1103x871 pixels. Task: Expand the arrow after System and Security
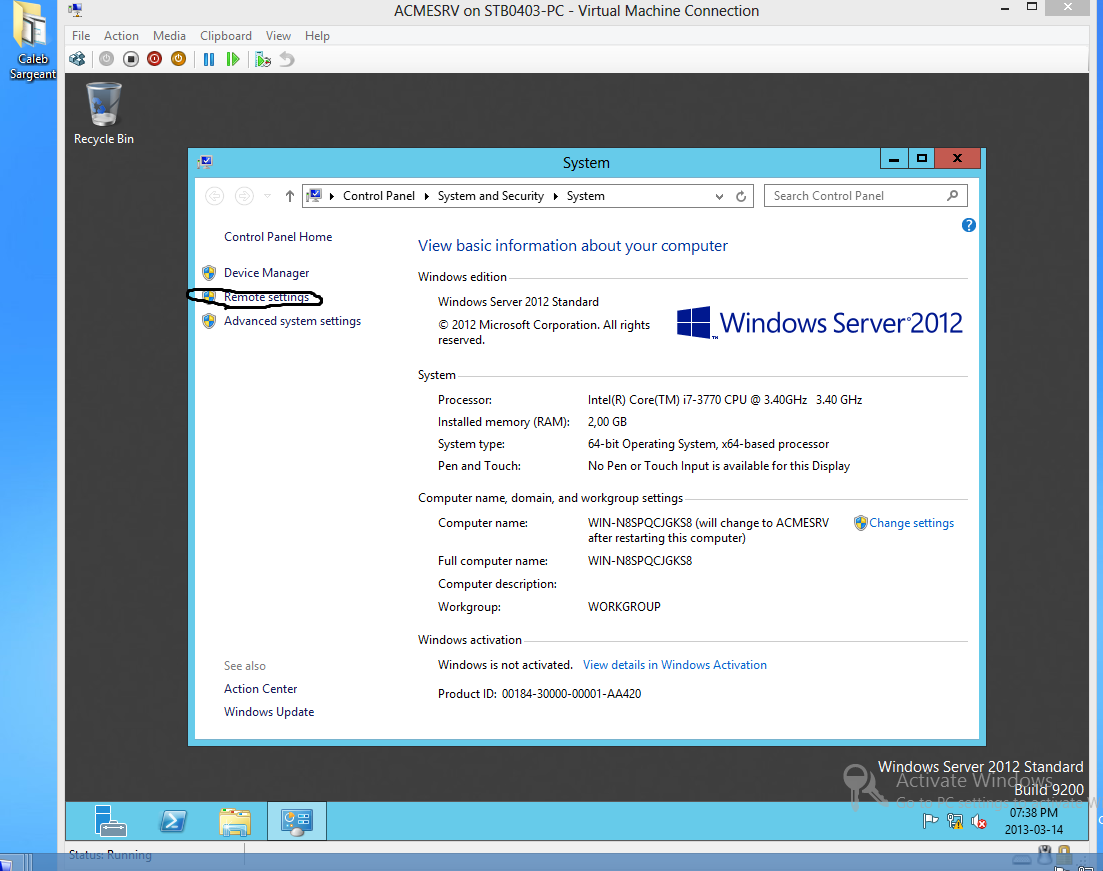556,196
